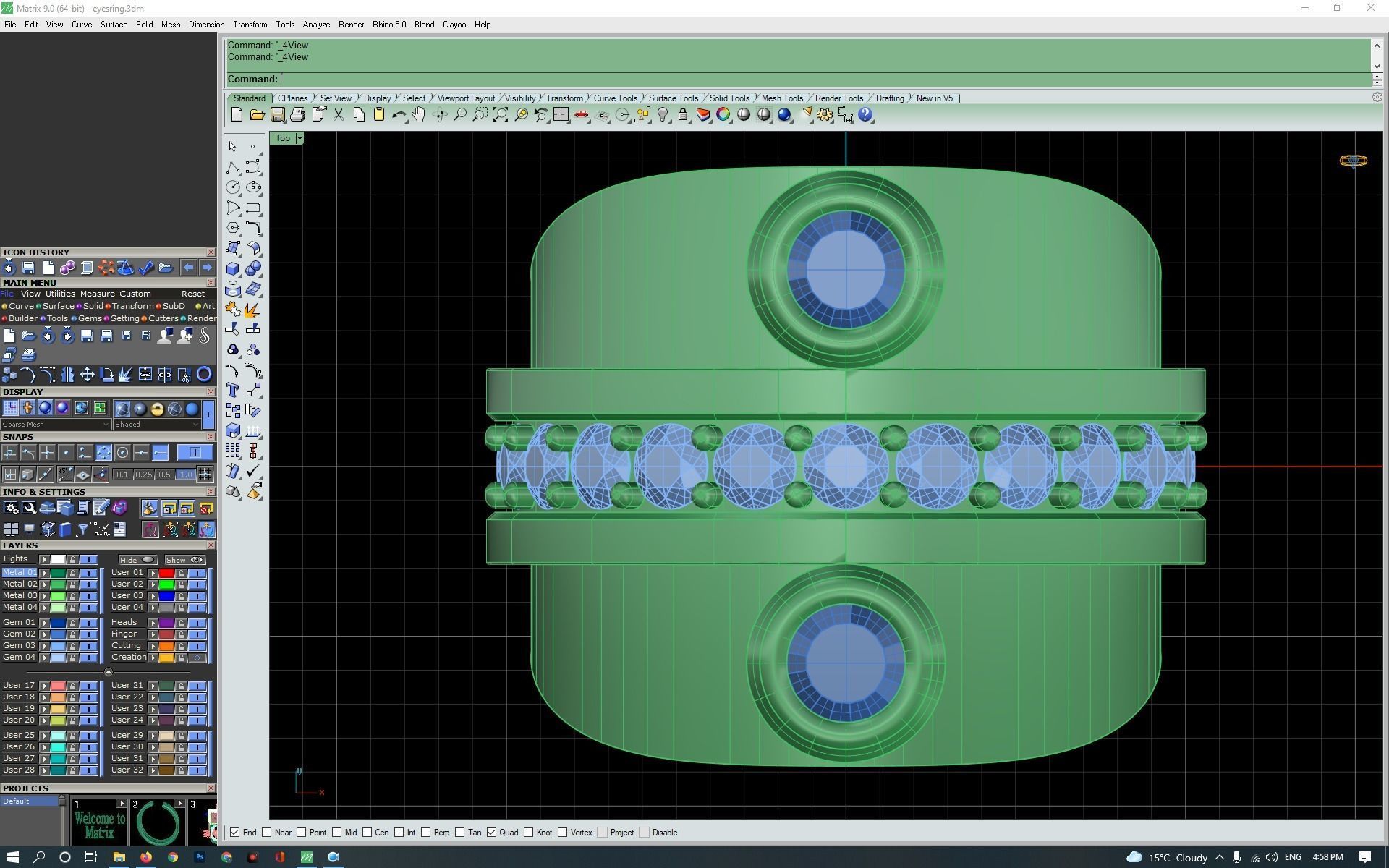The width and height of the screenshot is (1389, 868).
Task: Click the Reset button in Main Menu
Action: coord(192,294)
